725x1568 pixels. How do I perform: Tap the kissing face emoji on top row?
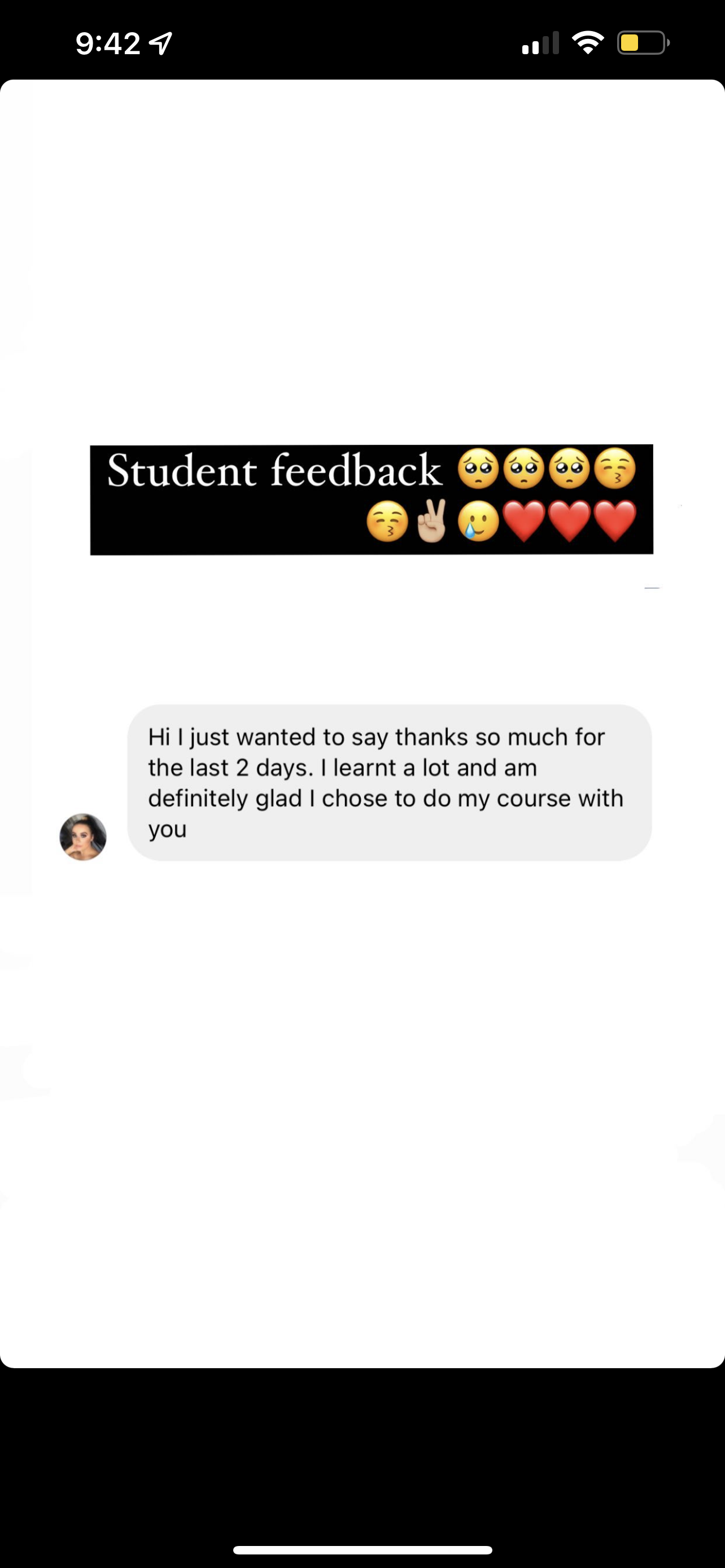coord(615,469)
